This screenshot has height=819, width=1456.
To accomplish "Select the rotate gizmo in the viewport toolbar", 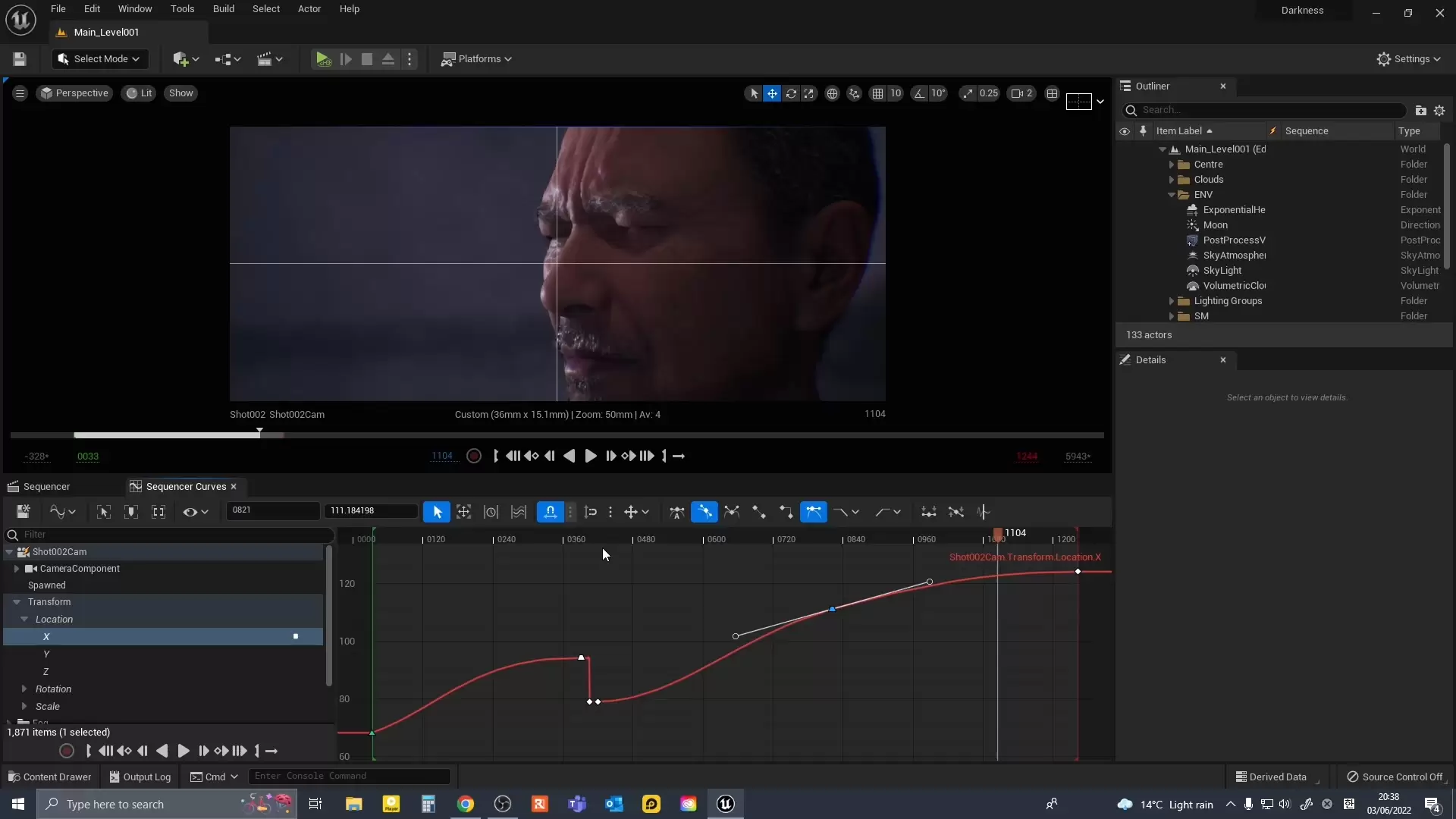I will pyautogui.click(x=791, y=93).
